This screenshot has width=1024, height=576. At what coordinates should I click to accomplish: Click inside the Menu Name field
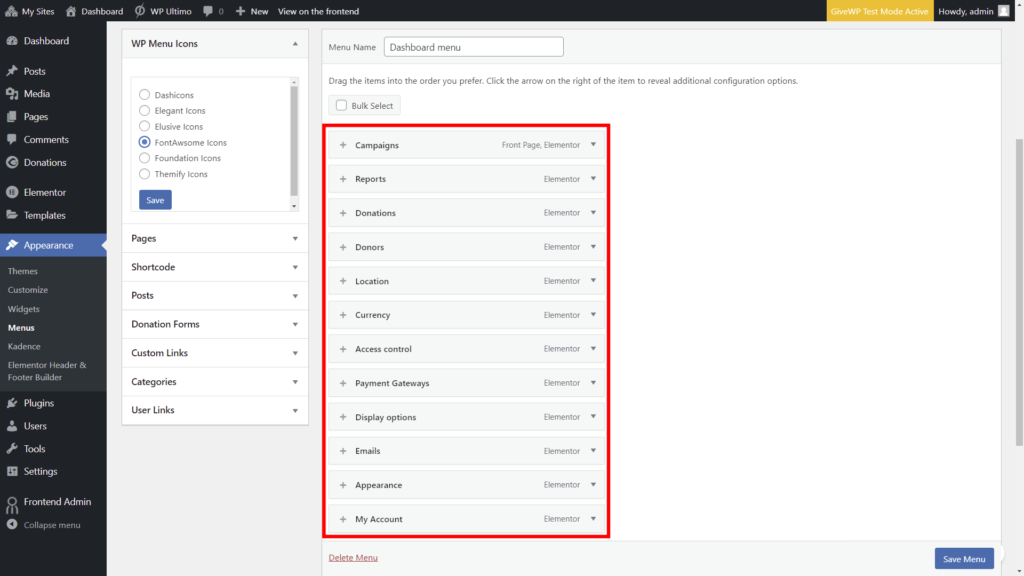[472, 46]
